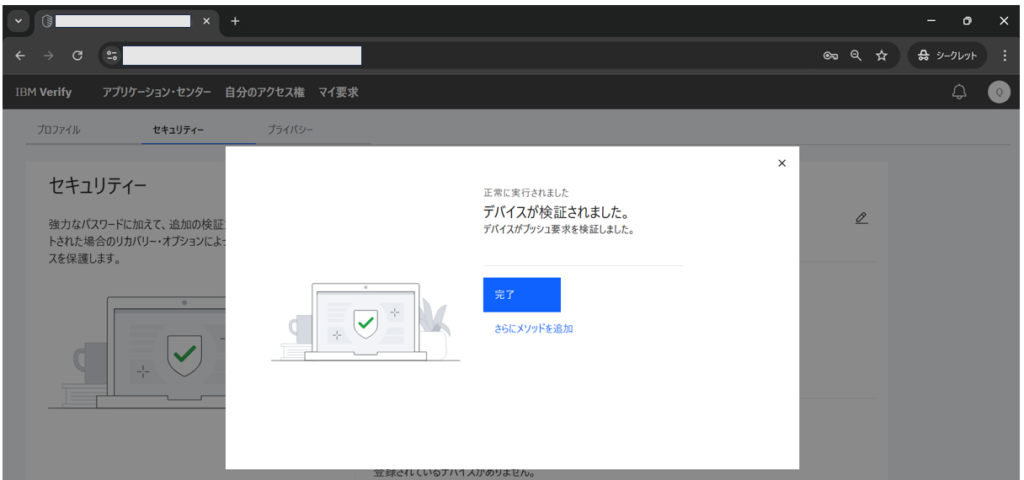1024x480 pixels.
Task: Expand the tab search dropdown
Action: 18,21
